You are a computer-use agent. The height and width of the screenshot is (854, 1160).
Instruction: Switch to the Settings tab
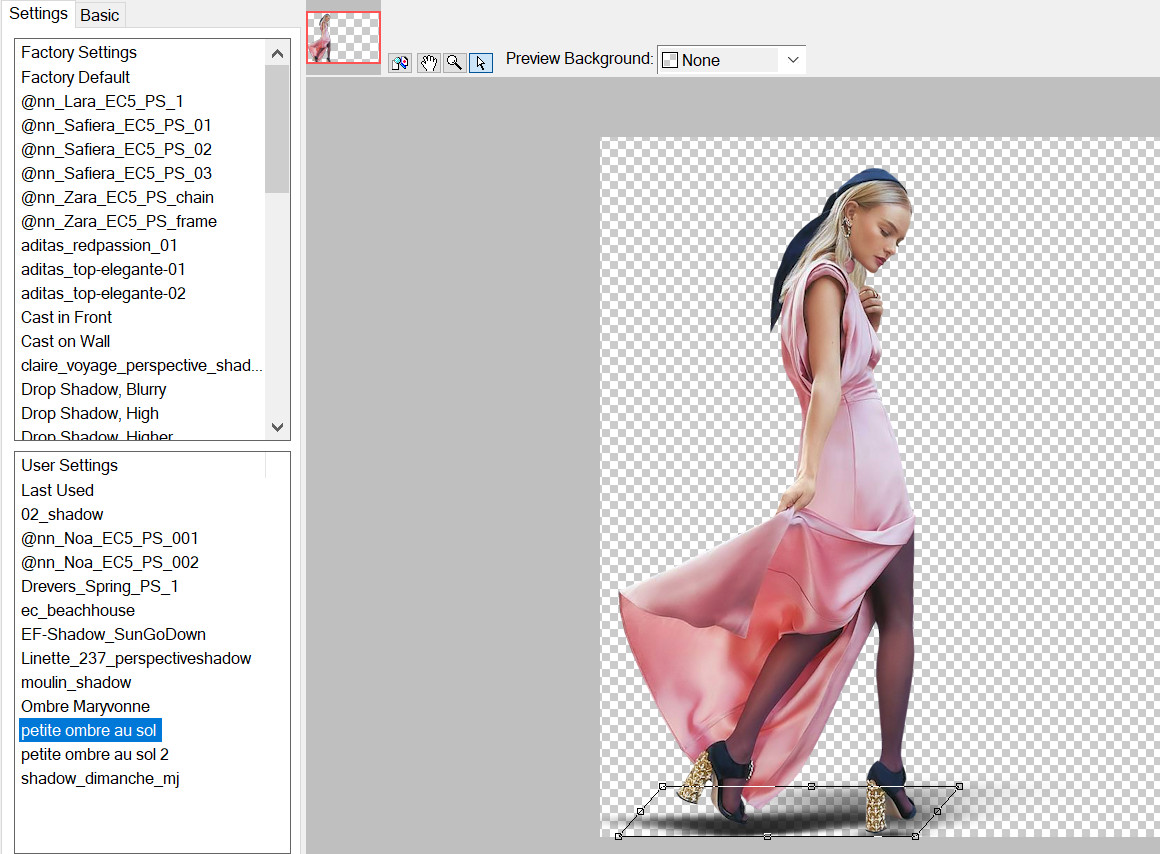[x=38, y=14]
